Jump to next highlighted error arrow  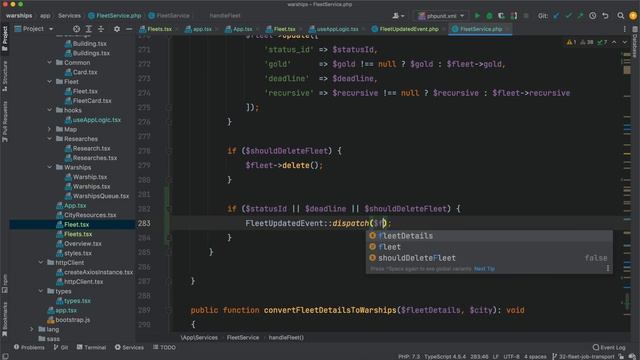point(624,42)
